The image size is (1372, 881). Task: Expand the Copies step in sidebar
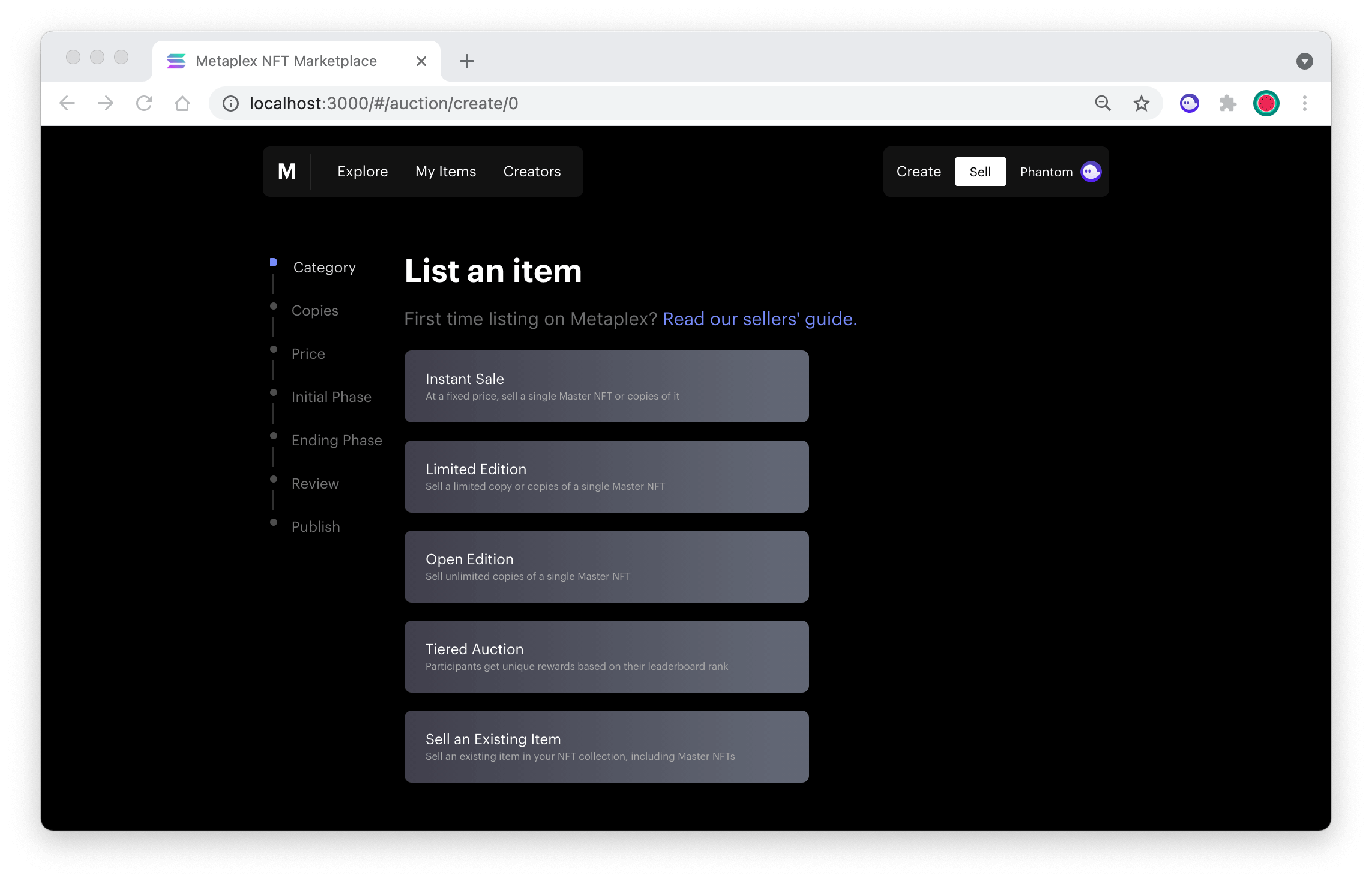[315, 311]
